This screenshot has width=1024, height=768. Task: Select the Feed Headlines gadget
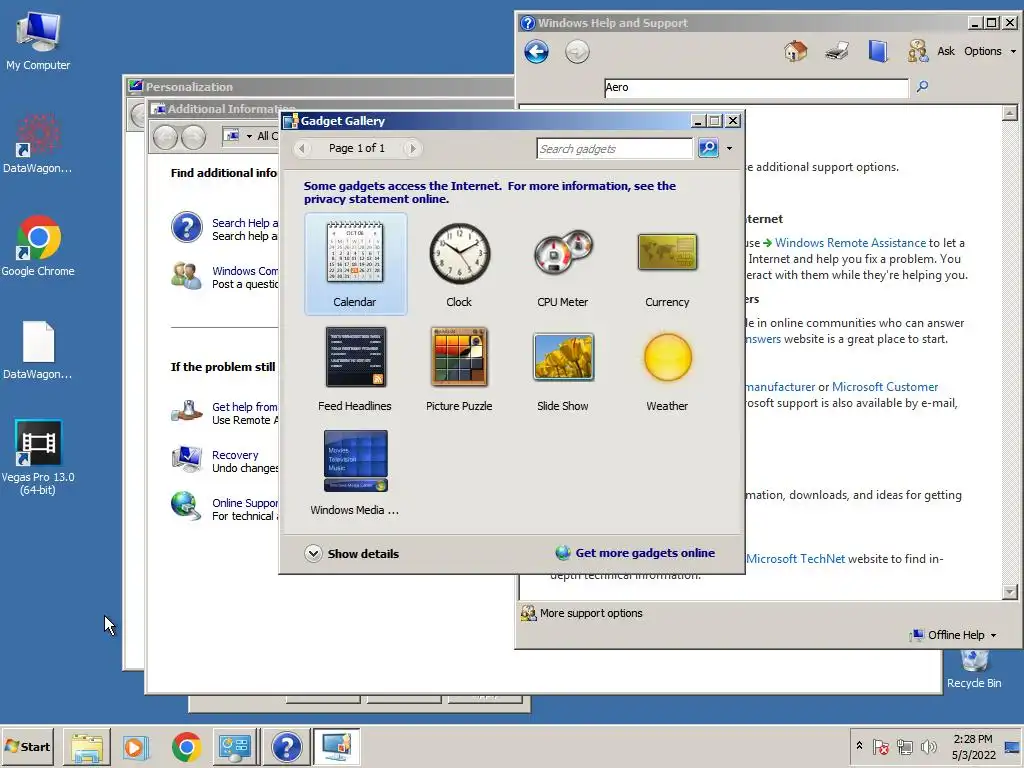(x=355, y=368)
